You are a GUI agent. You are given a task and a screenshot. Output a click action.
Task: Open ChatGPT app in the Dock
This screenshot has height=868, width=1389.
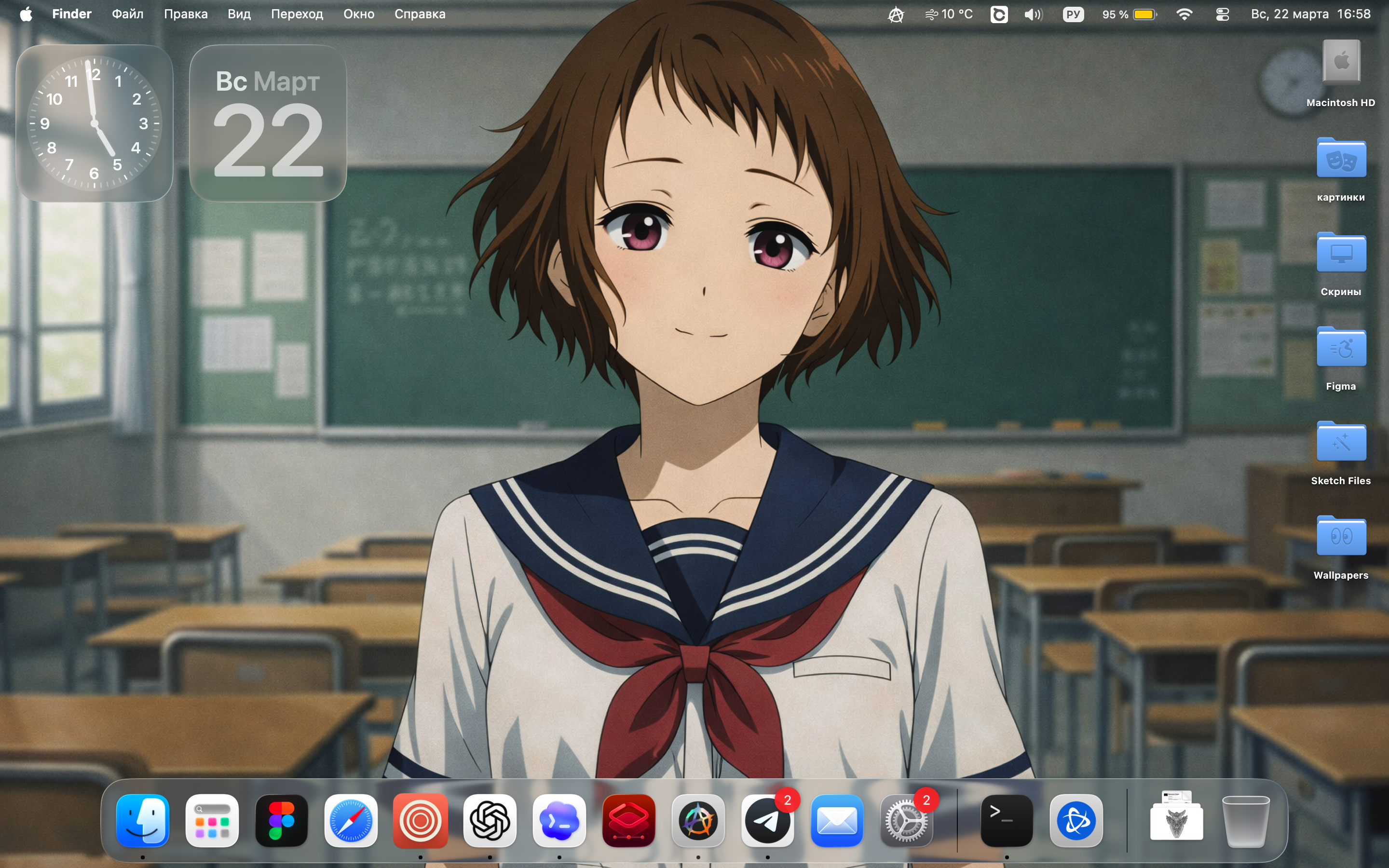coord(490,821)
